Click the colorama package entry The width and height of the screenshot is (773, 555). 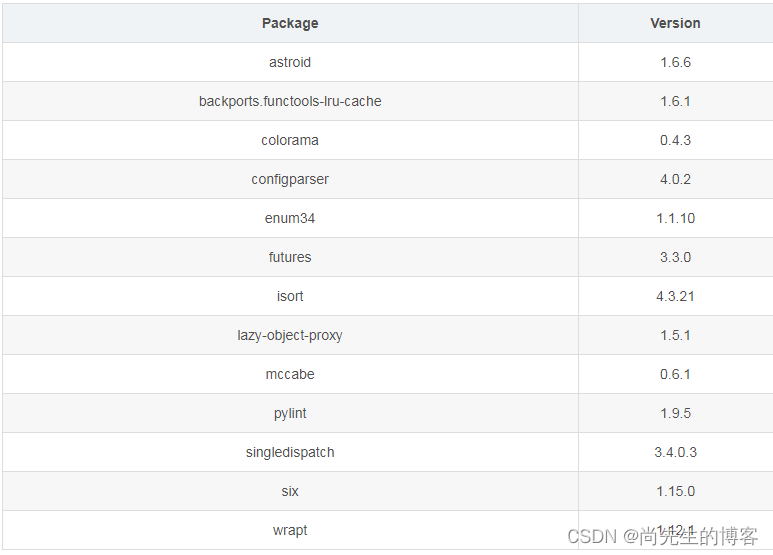[290, 140]
